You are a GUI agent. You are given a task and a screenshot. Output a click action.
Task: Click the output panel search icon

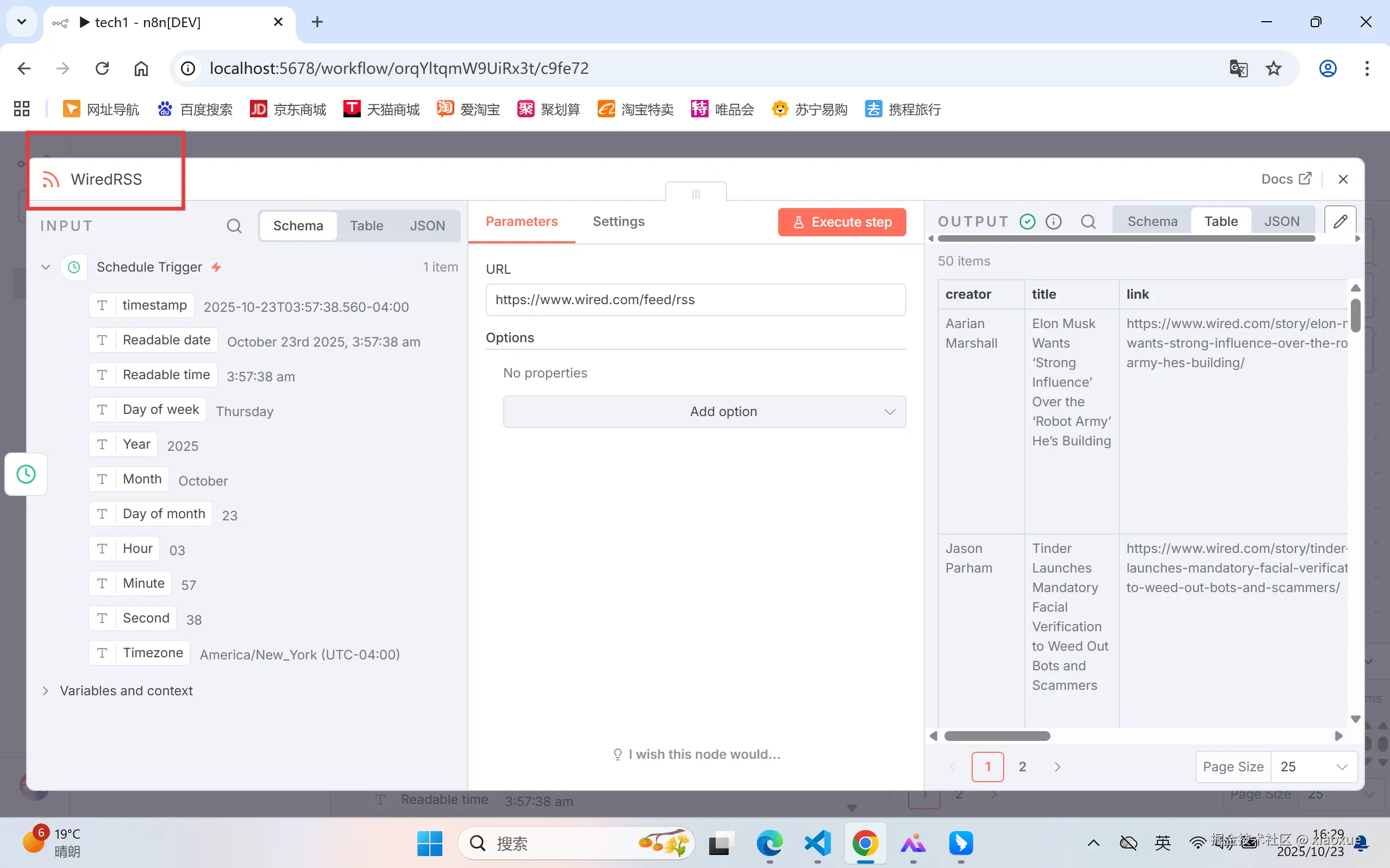(1088, 222)
